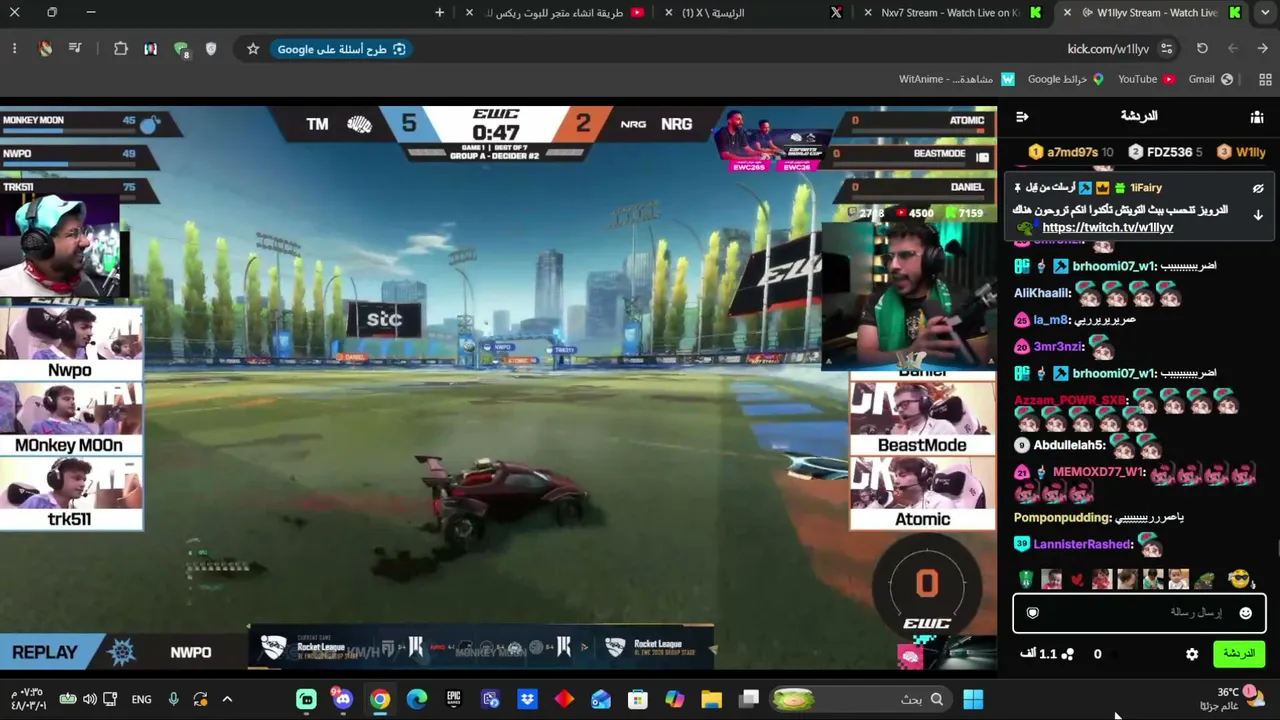This screenshot has height=720, width=1280.
Task: Open File Explorer from taskbar
Action: pos(711,700)
